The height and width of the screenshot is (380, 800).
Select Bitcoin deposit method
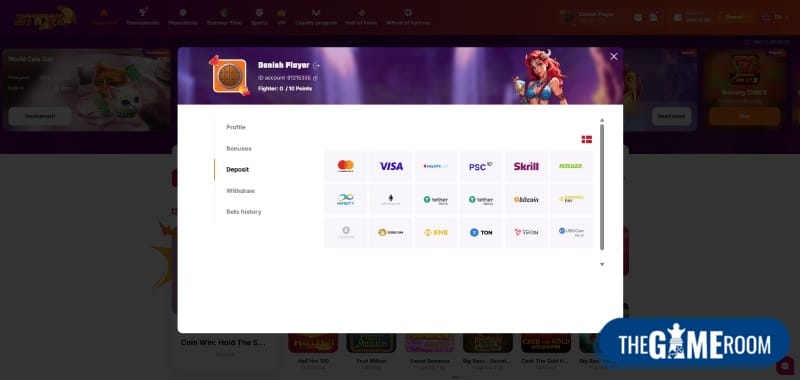coord(526,199)
